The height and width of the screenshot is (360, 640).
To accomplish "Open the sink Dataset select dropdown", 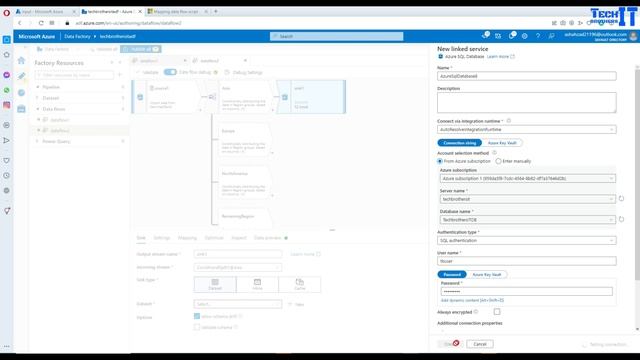I will click(x=238, y=304).
